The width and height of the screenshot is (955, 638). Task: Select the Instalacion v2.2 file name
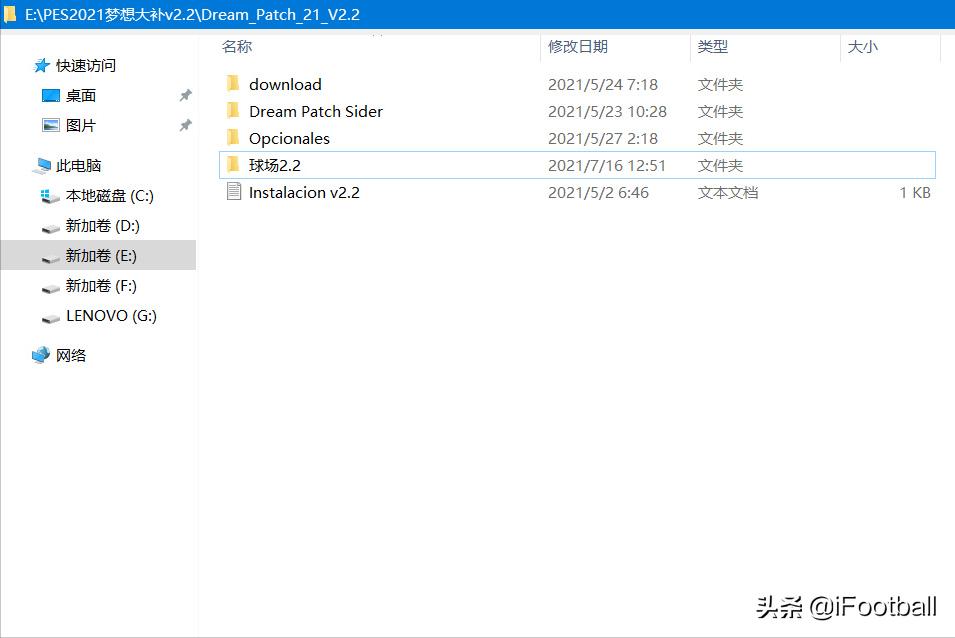tap(304, 192)
